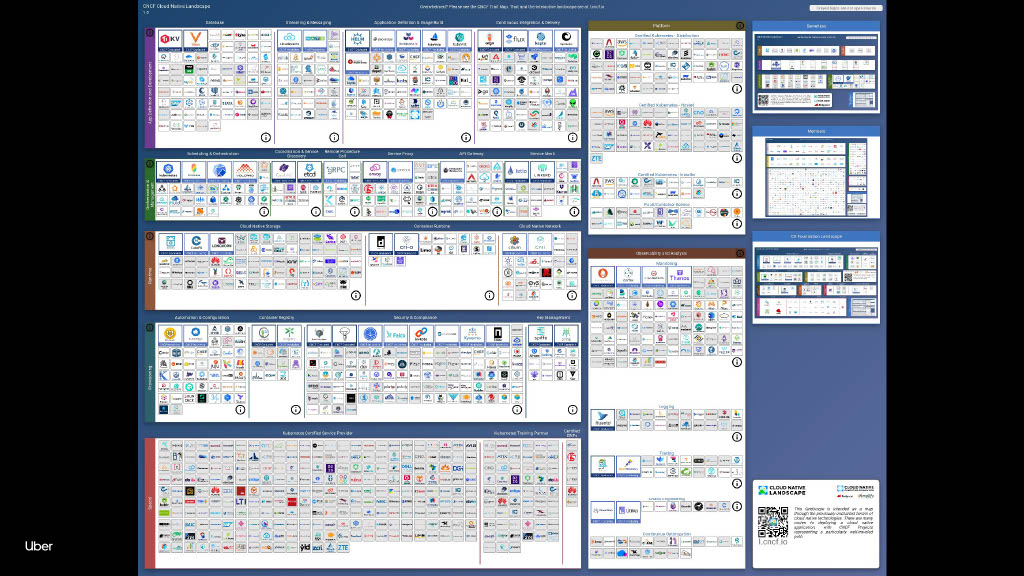1024x576 pixels.
Task: Open the containerd runtime card
Action: click(x=380, y=244)
